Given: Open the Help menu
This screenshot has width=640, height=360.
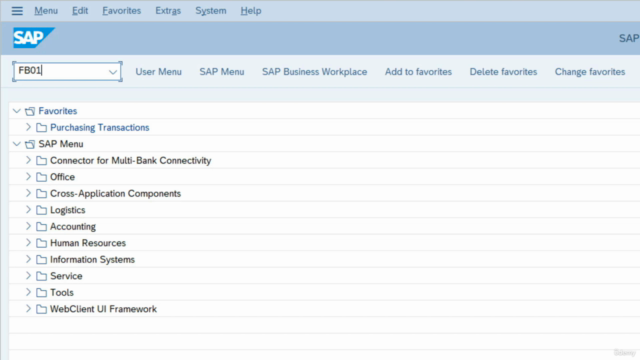Looking at the screenshot, I should (x=251, y=11).
